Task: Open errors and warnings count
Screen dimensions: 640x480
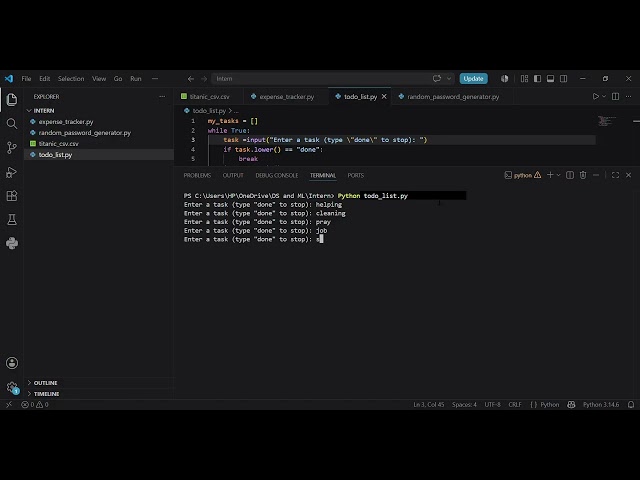Action: [x=35, y=404]
